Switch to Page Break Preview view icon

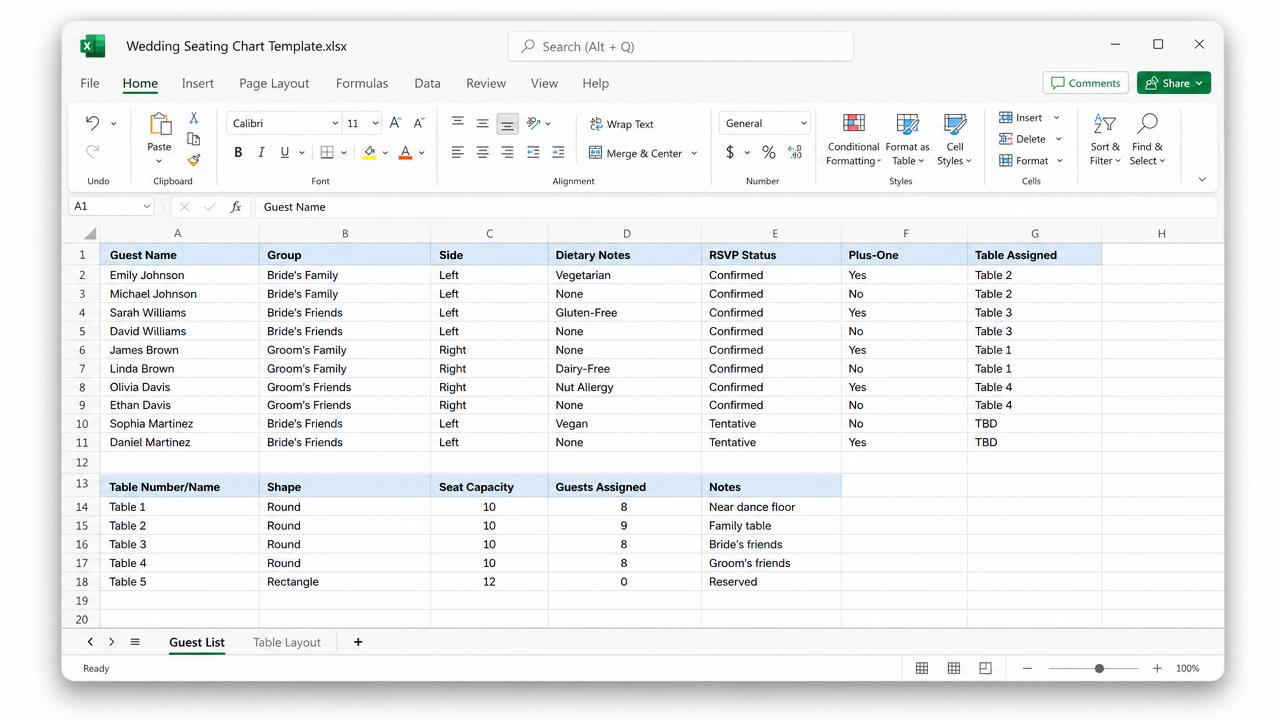985,668
